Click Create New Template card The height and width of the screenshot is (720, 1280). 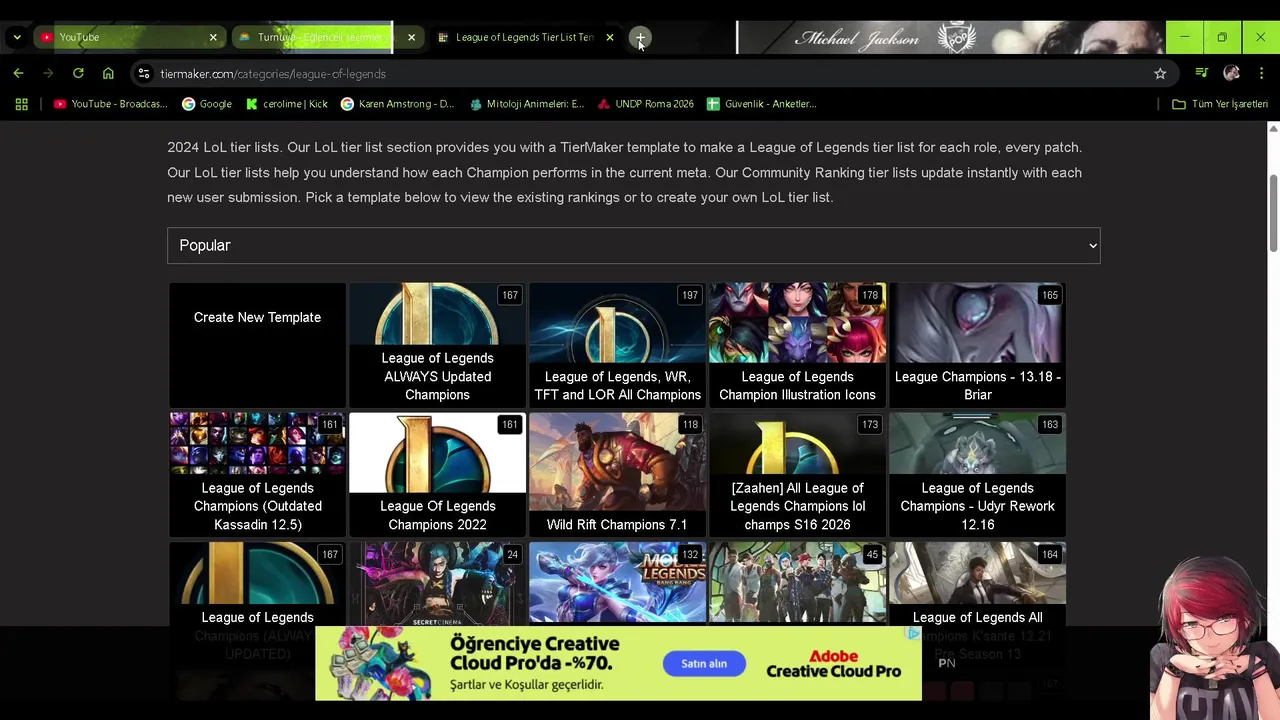coord(257,345)
